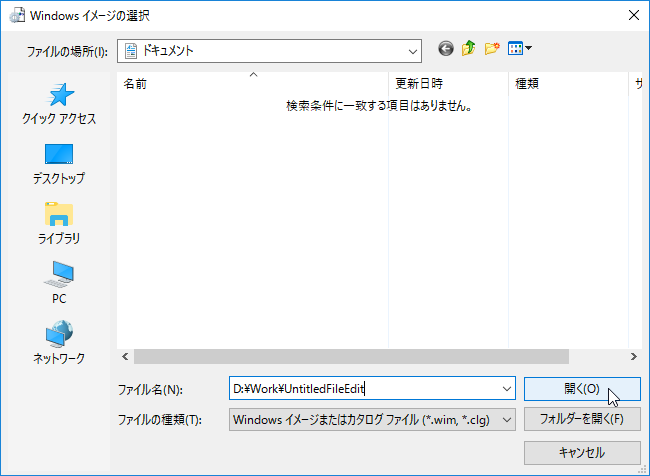This screenshot has height=476, width=650.
Task: Click the horizontal scrollbar right arrow
Action: pos(633,357)
